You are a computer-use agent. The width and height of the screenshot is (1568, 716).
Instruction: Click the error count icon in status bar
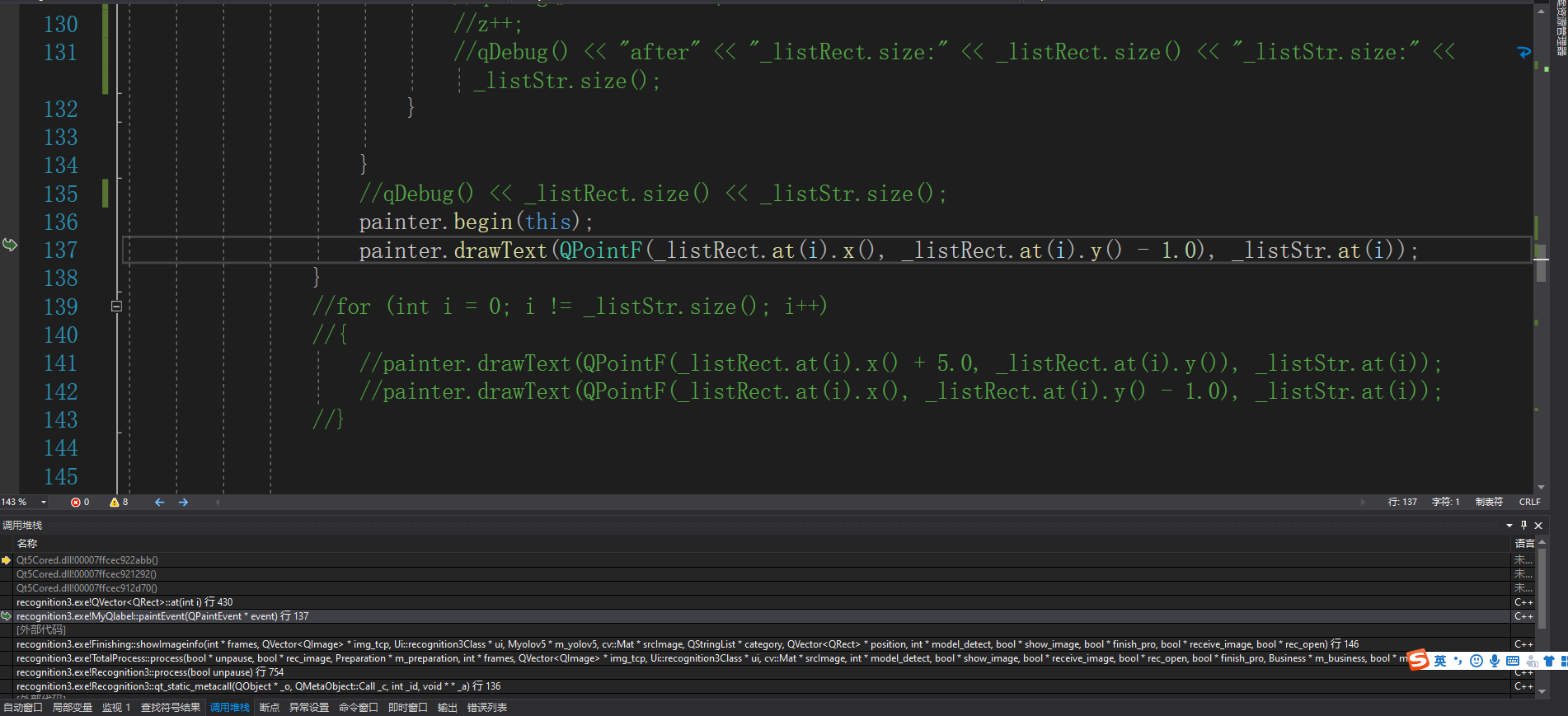click(x=76, y=502)
